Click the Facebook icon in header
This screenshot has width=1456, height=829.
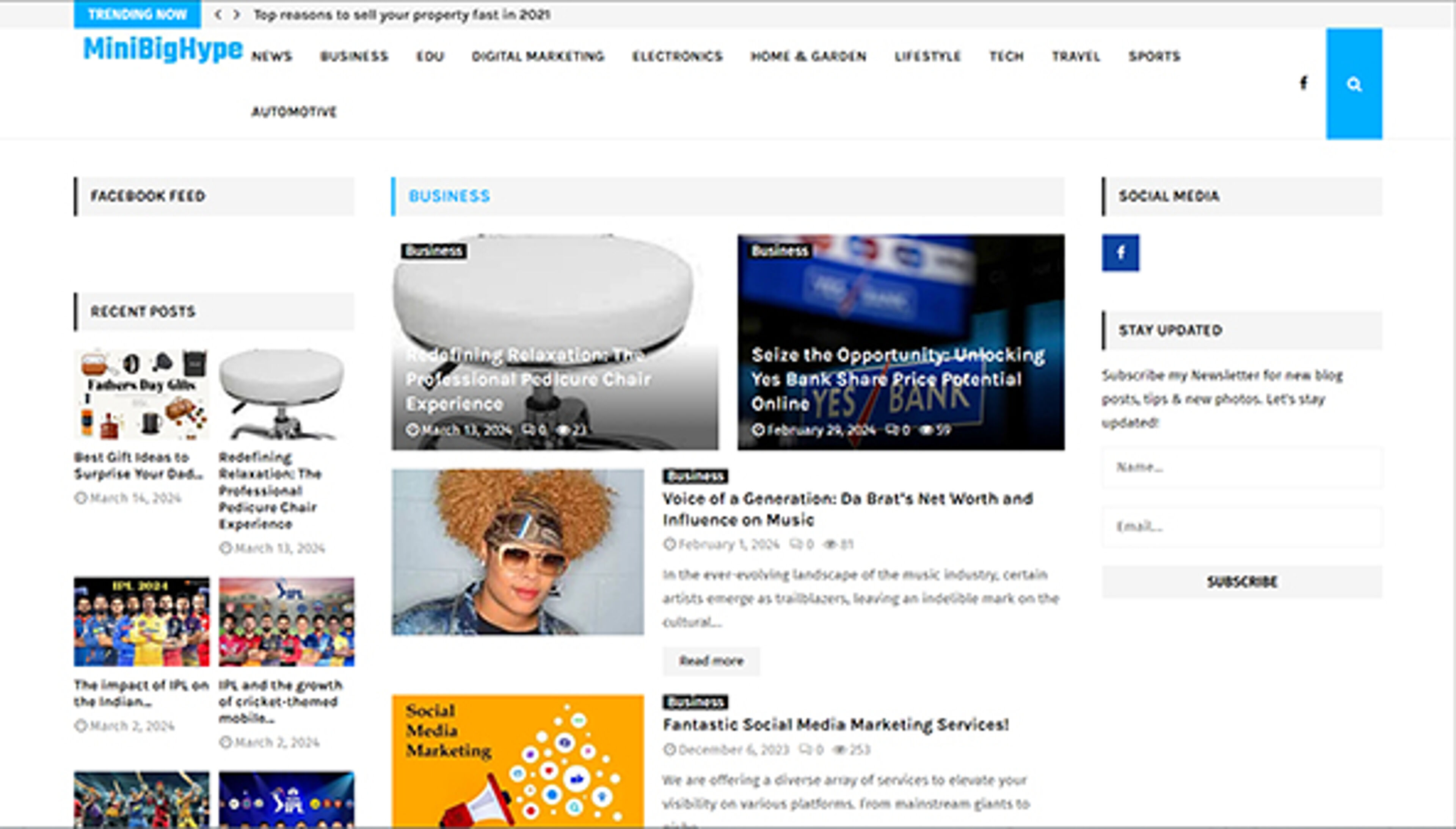pos(1304,83)
